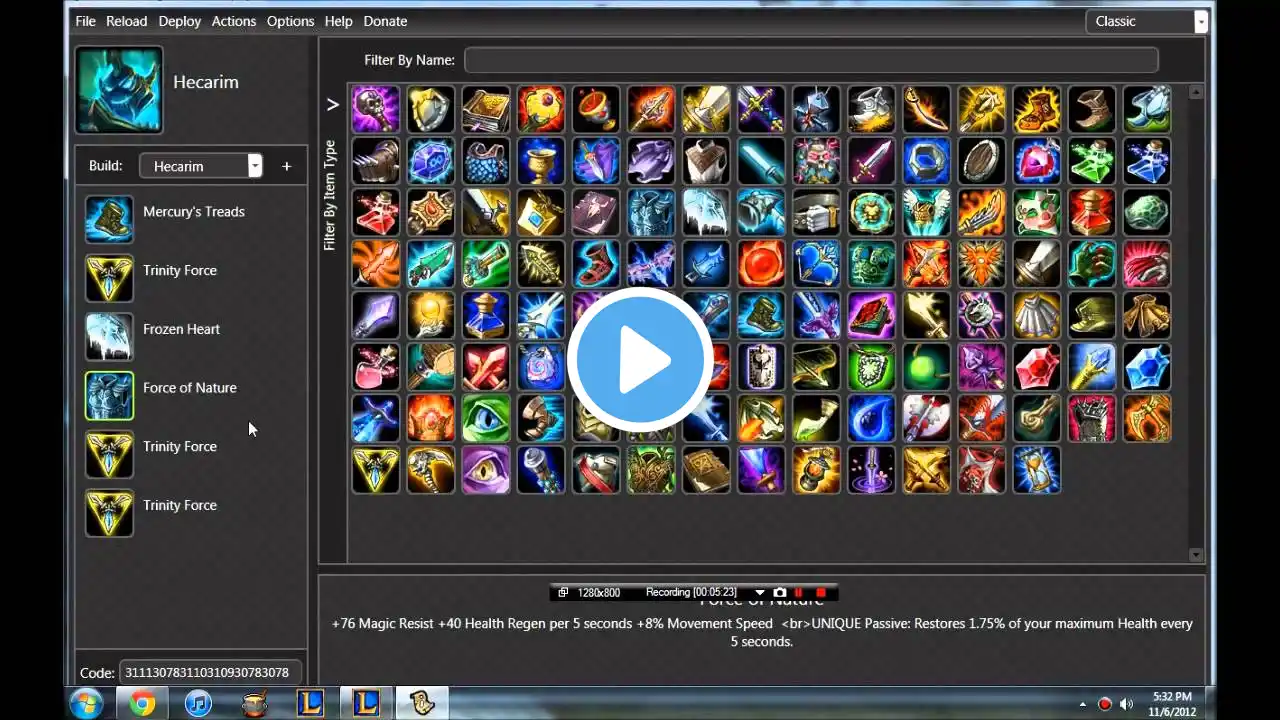Viewport: 1280px width, 720px height.
Task: Select Force of Nature in the build list
Action: tap(190, 396)
